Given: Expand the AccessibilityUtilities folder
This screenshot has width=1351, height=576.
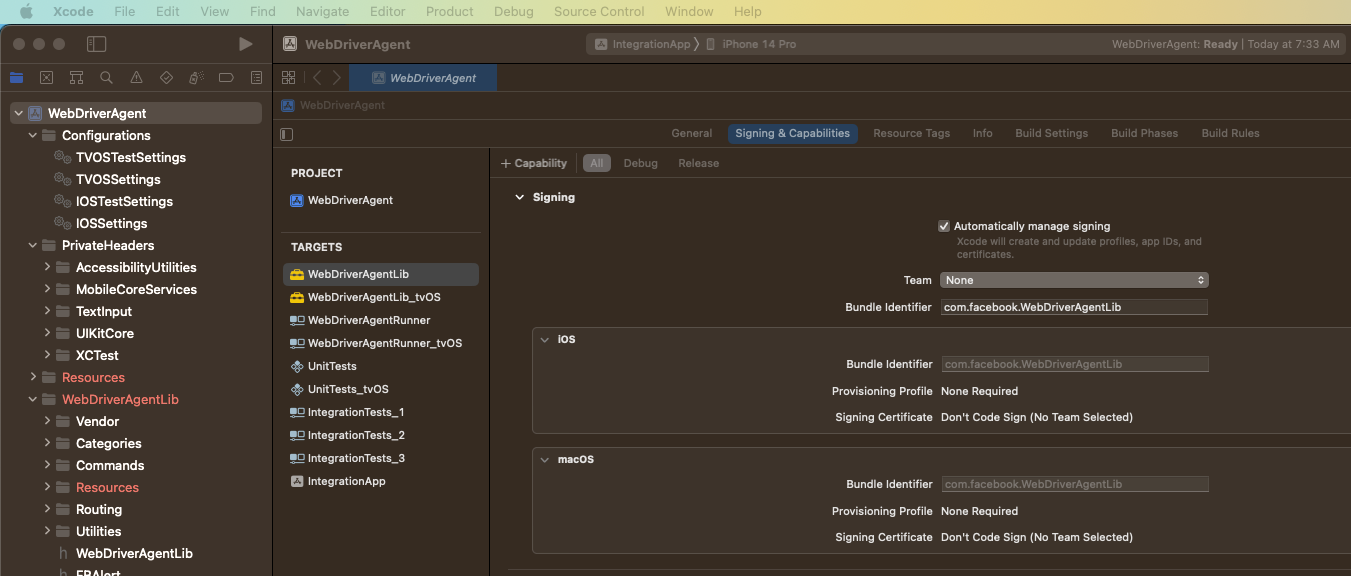Looking at the screenshot, I should tap(48, 267).
